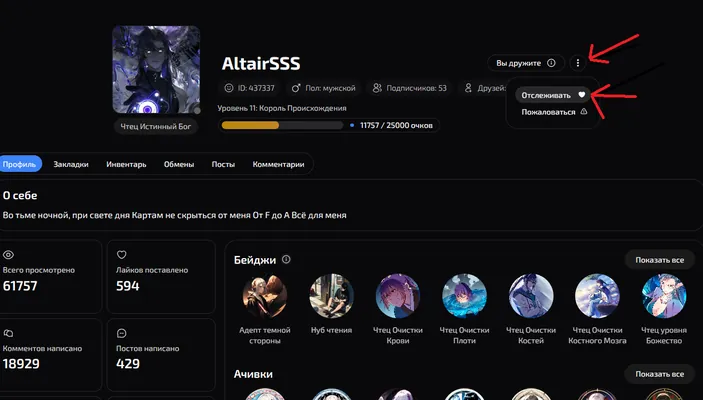
Task: Open the Посты tab
Action: pos(223,164)
